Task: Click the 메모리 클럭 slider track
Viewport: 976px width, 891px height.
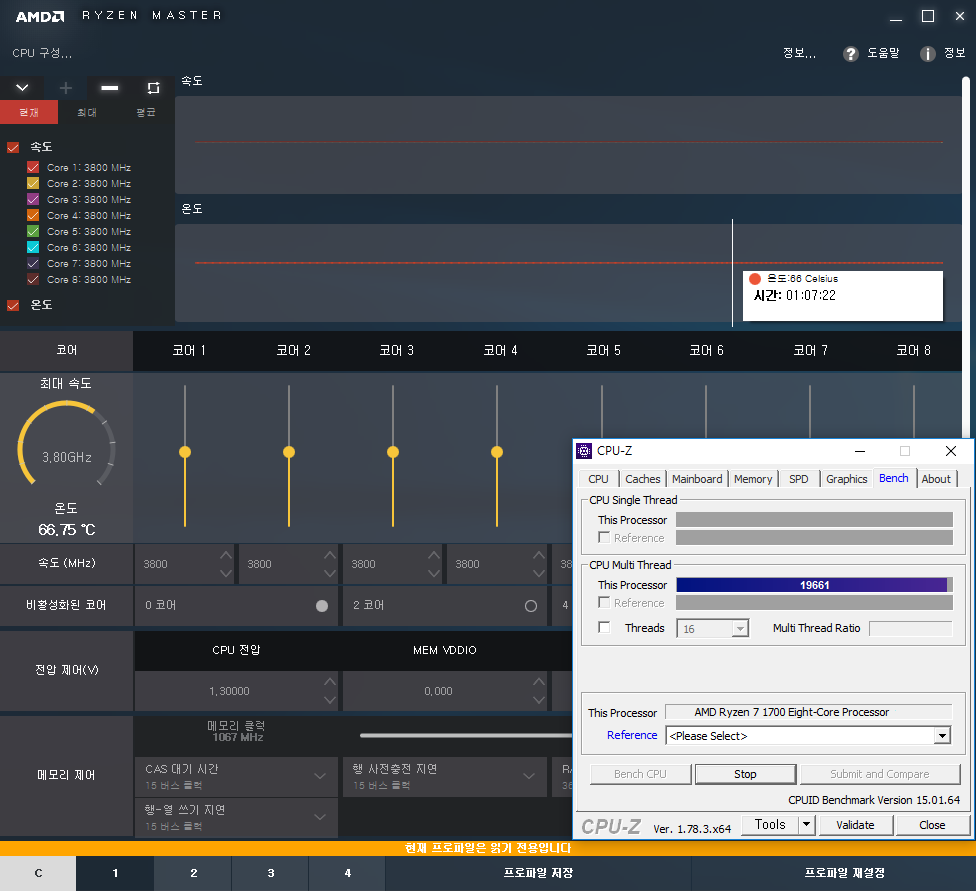Action: point(466,735)
